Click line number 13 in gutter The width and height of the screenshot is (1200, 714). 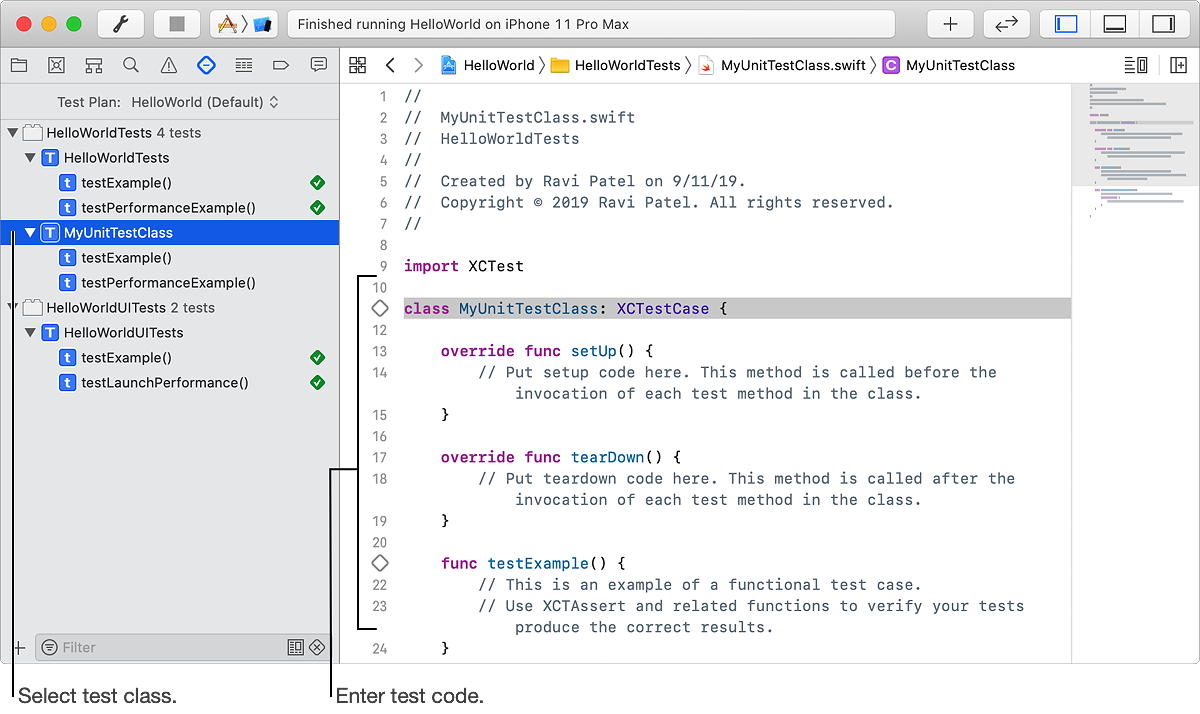coord(379,351)
